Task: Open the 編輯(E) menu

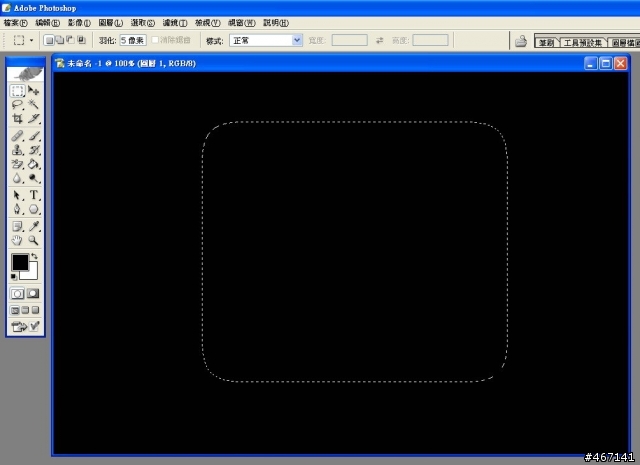Action: [x=47, y=23]
